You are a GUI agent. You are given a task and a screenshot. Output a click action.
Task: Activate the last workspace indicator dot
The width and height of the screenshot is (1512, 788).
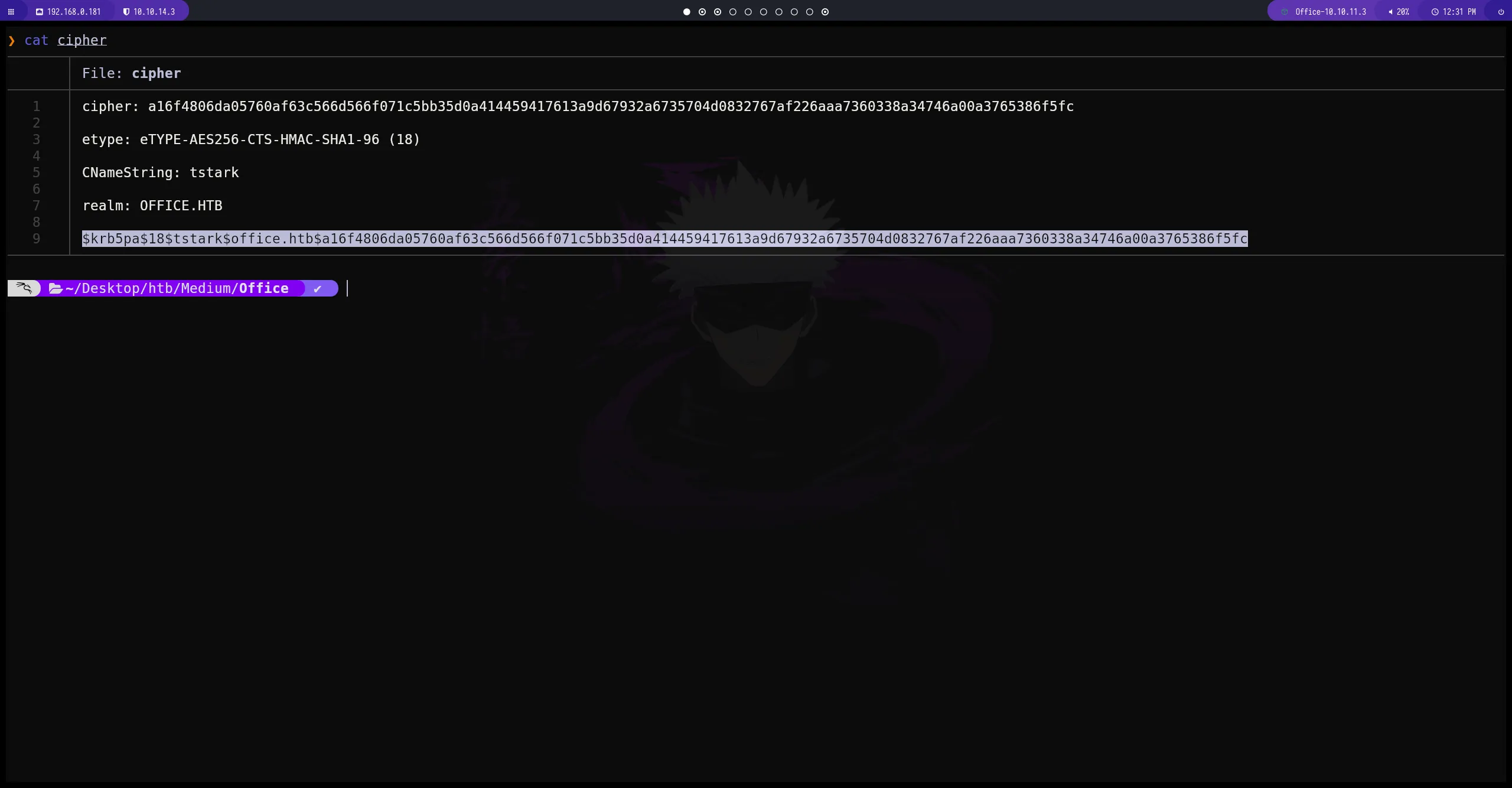click(x=825, y=11)
